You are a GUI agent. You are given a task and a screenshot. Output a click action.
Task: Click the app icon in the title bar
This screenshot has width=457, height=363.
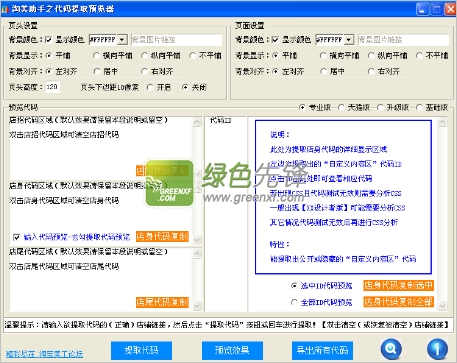5,9
